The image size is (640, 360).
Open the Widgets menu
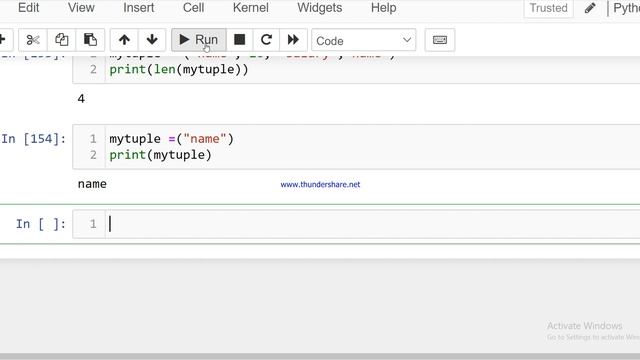320,8
